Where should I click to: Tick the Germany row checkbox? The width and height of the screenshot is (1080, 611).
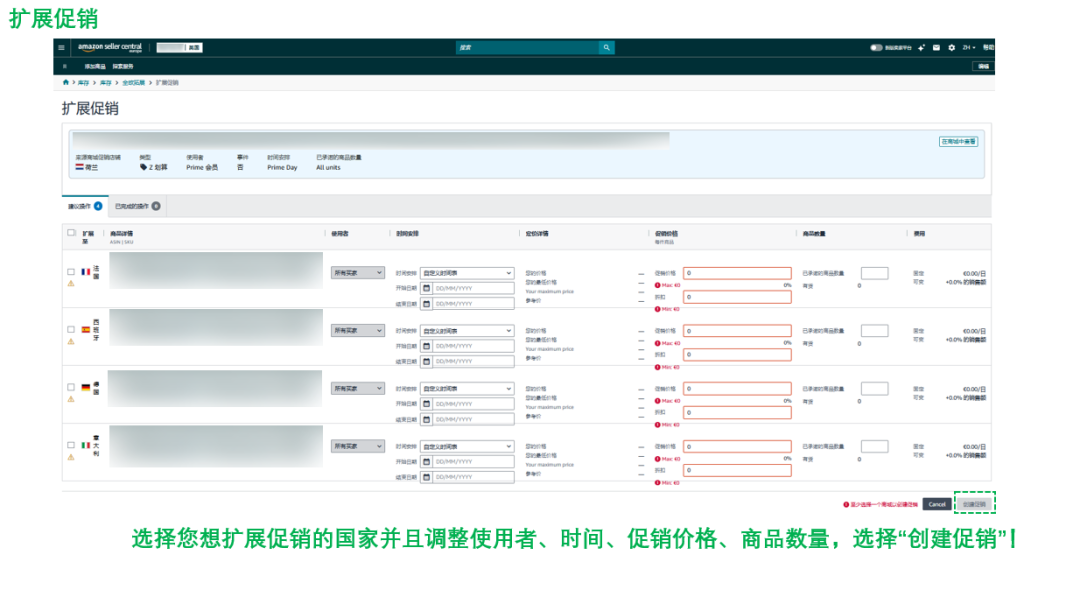[71, 387]
